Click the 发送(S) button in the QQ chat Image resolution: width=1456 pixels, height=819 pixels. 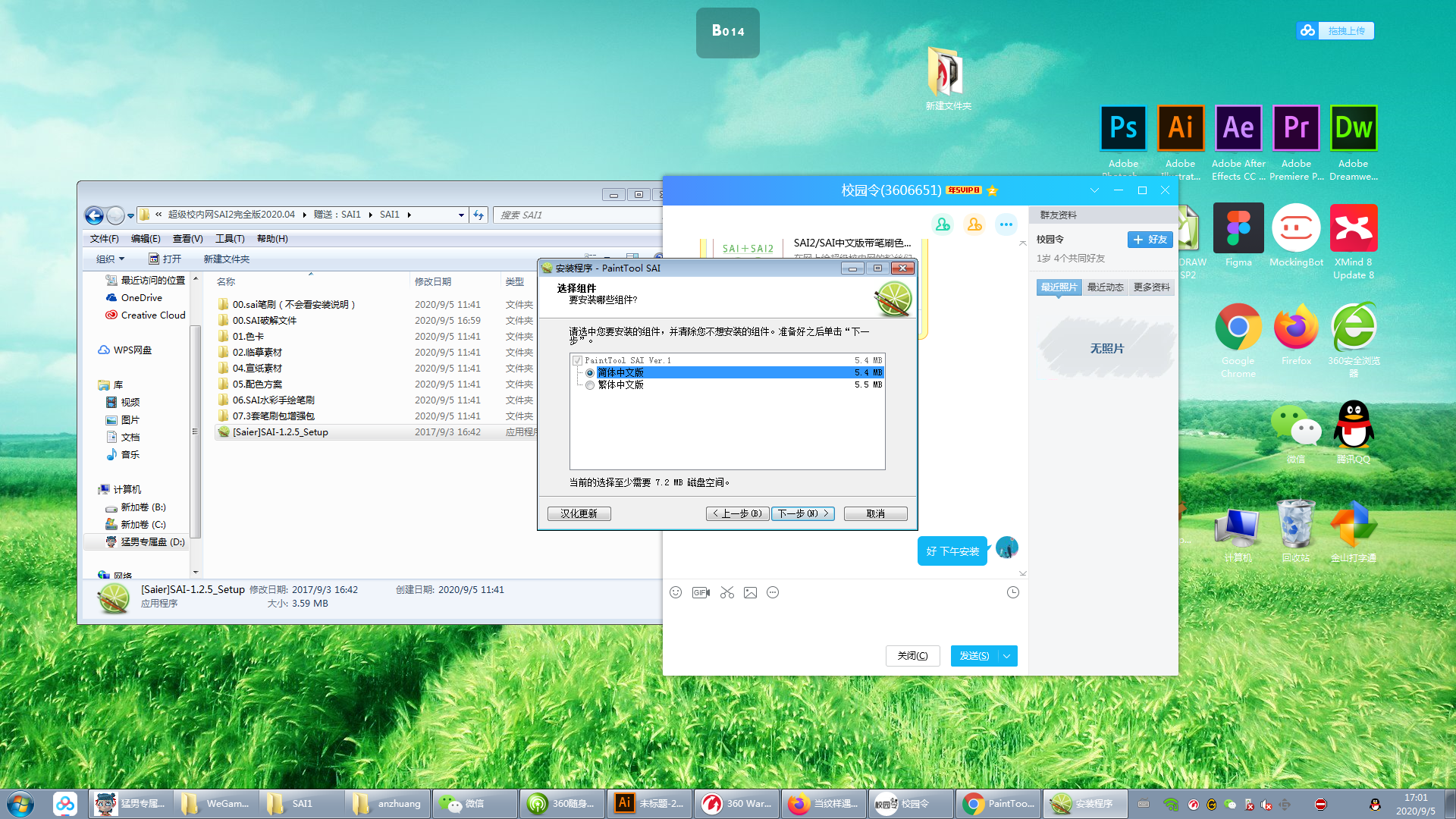click(x=974, y=656)
